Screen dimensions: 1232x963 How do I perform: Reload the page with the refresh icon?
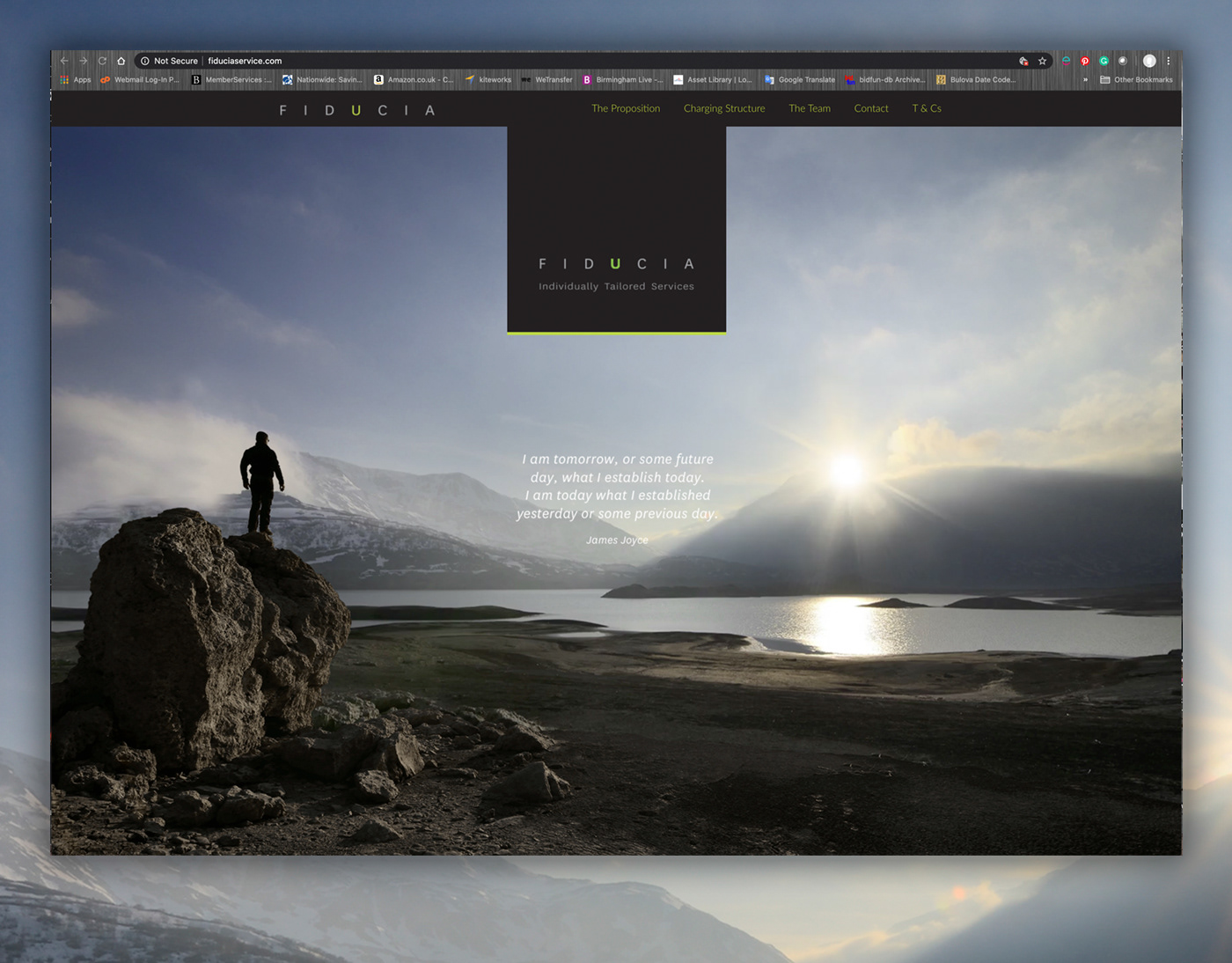coord(102,61)
